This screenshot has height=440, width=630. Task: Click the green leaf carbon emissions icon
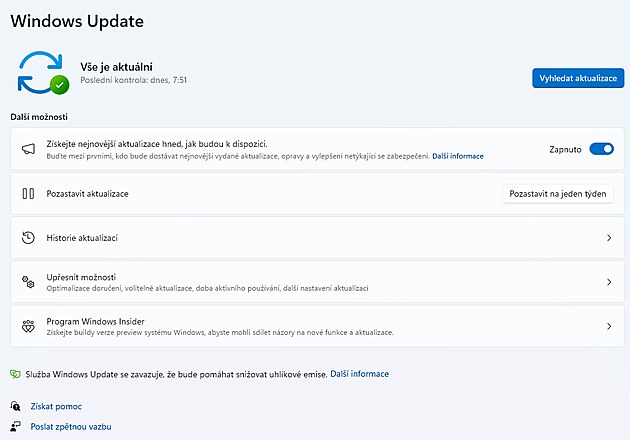15,374
